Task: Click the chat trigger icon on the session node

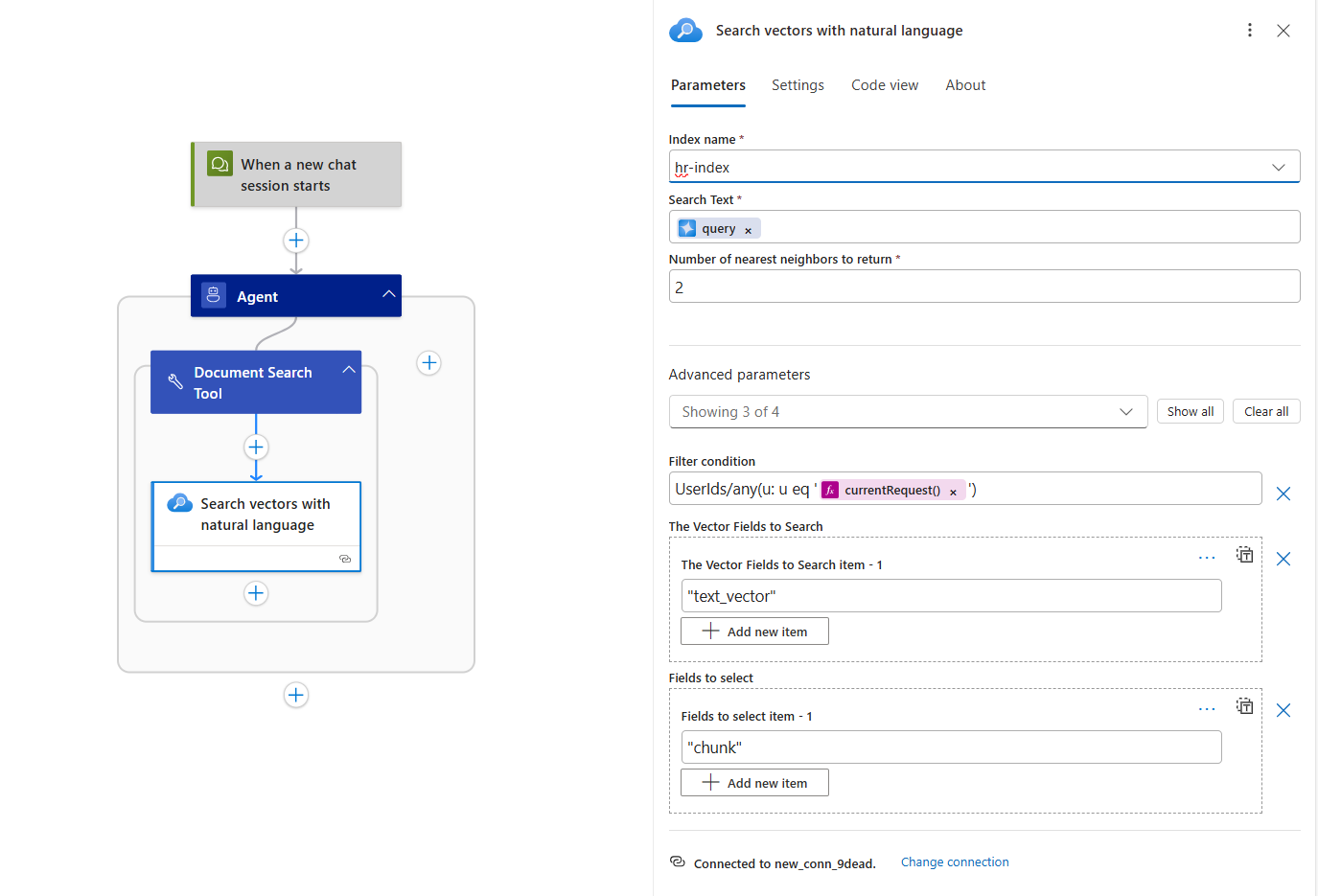Action: pos(220,164)
